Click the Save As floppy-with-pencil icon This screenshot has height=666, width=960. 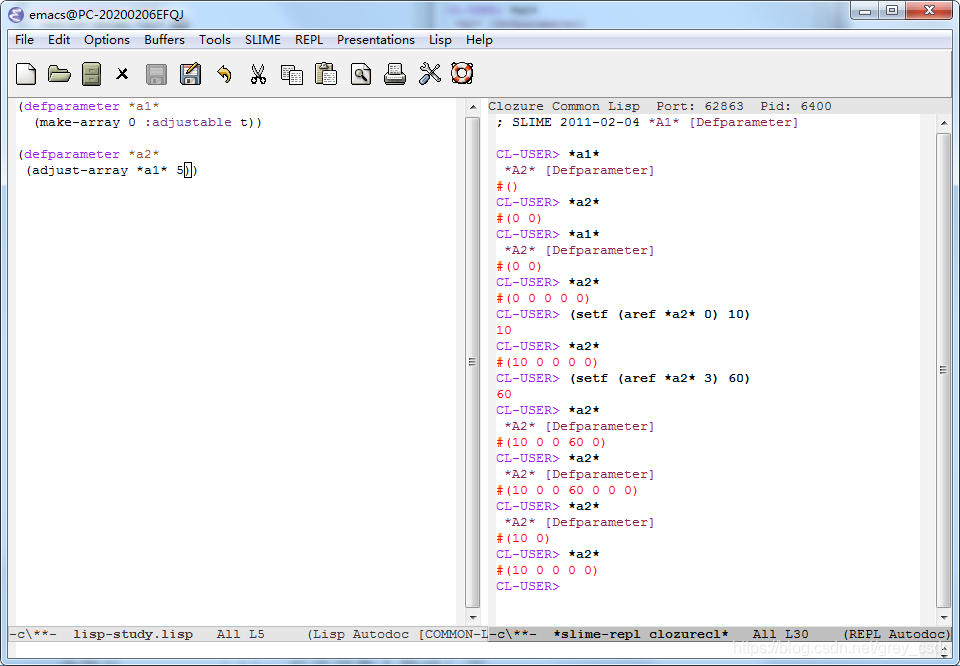point(190,73)
